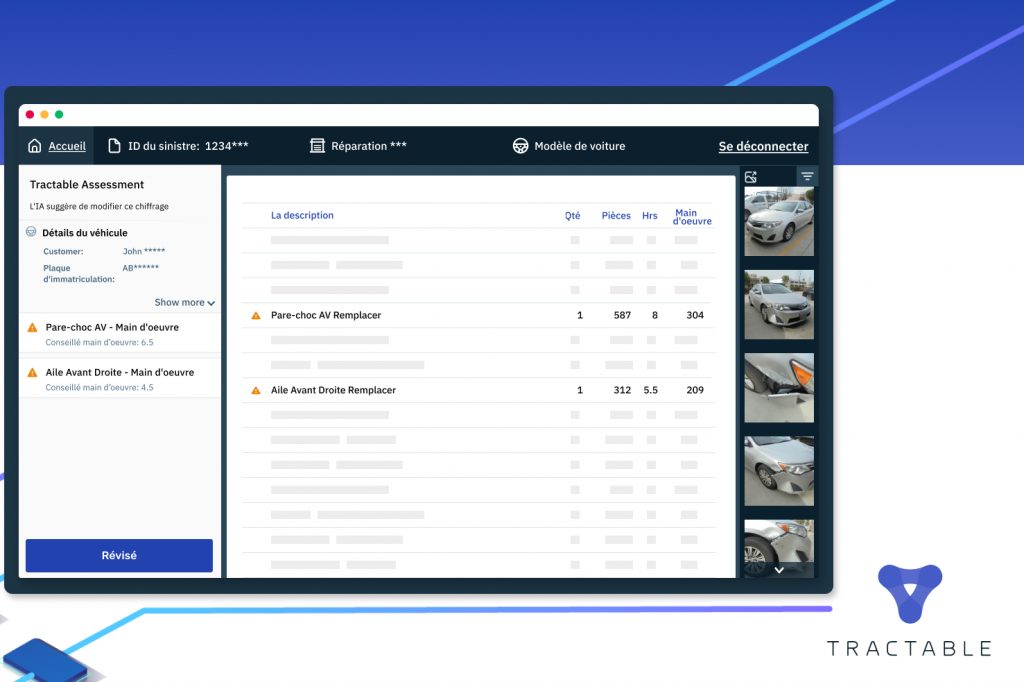Select the Modèle de voiture menu label
This screenshot has height=682, width=1024.
(579, 146)
